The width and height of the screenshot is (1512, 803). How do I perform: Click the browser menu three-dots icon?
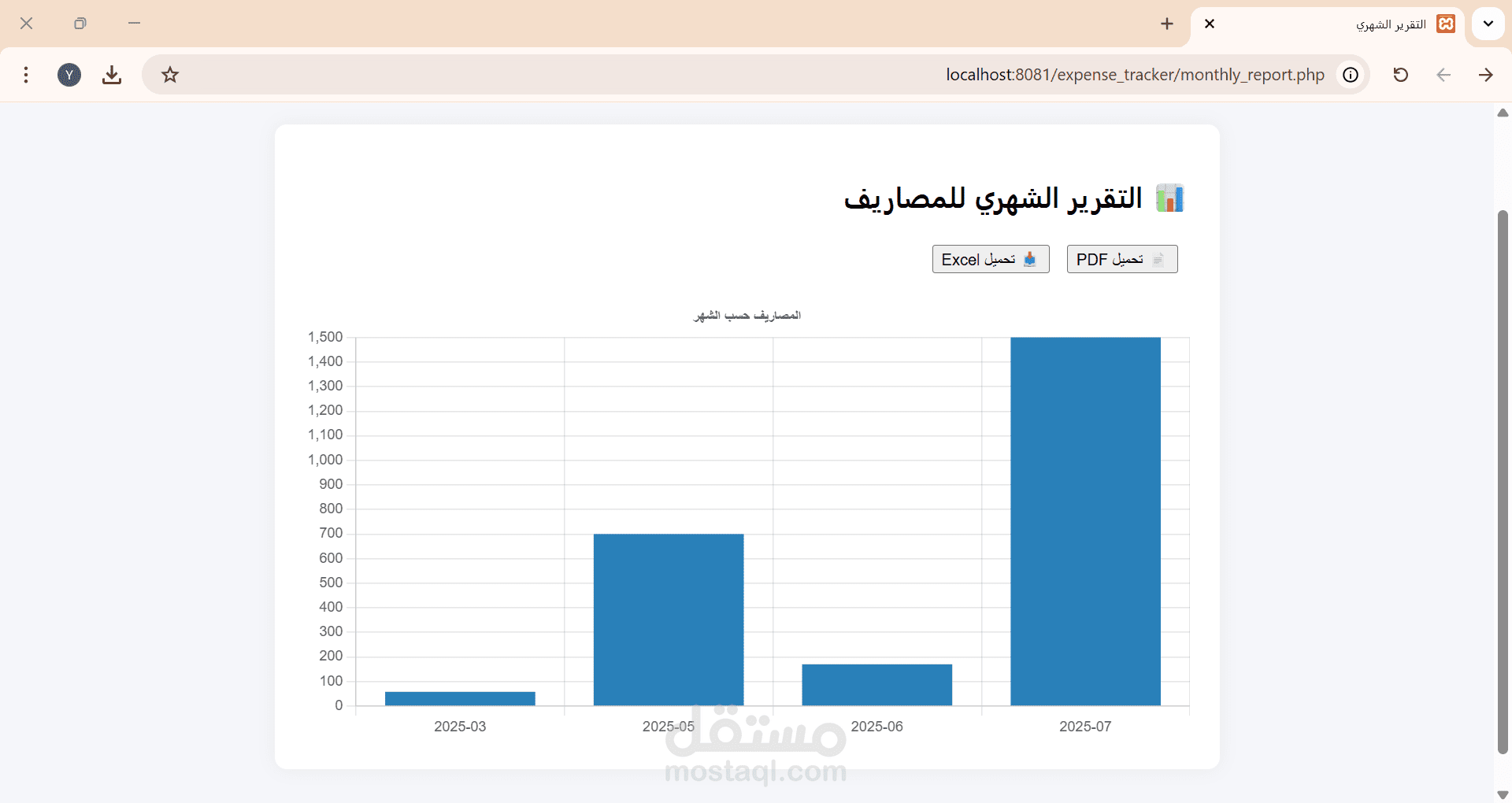tap(26, 75)
